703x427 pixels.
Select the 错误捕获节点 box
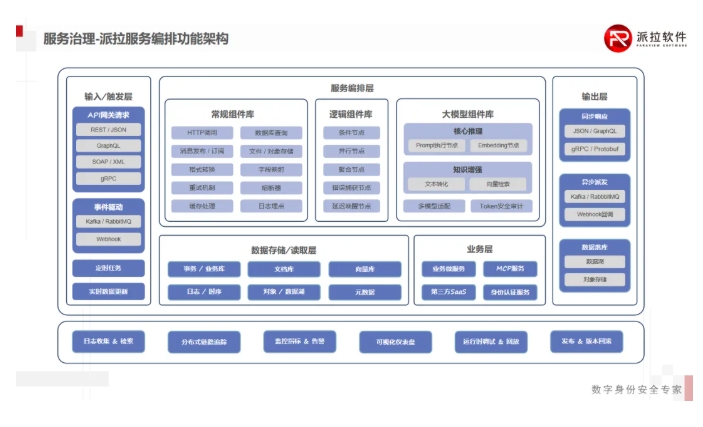tap(352, 188)
